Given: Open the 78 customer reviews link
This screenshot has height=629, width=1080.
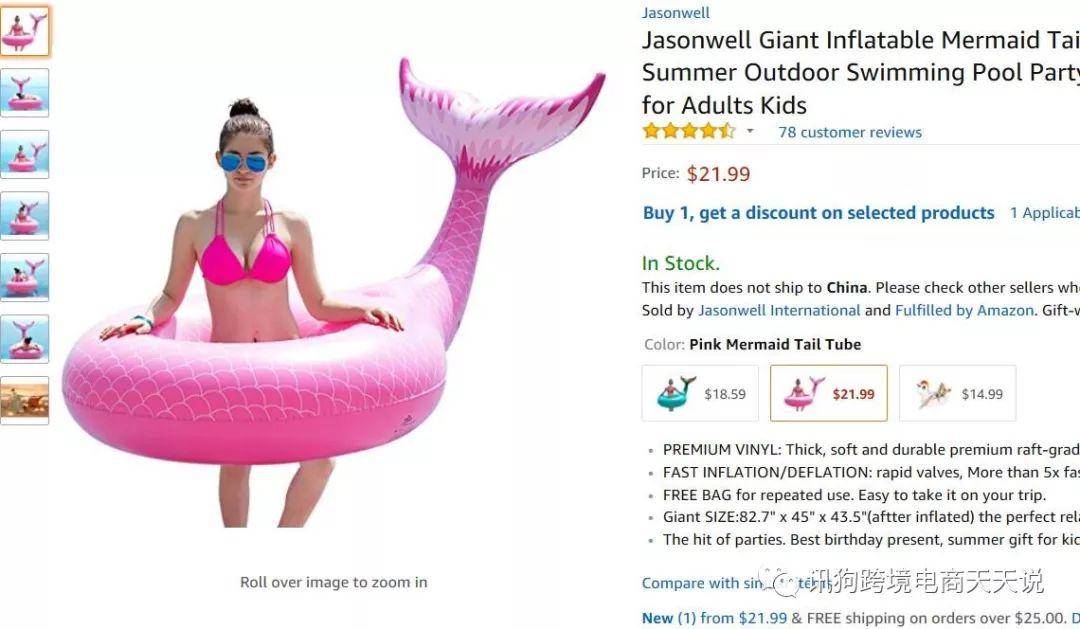Looking at the screenshot, I should pyautogui.click(x=849, y=132).
